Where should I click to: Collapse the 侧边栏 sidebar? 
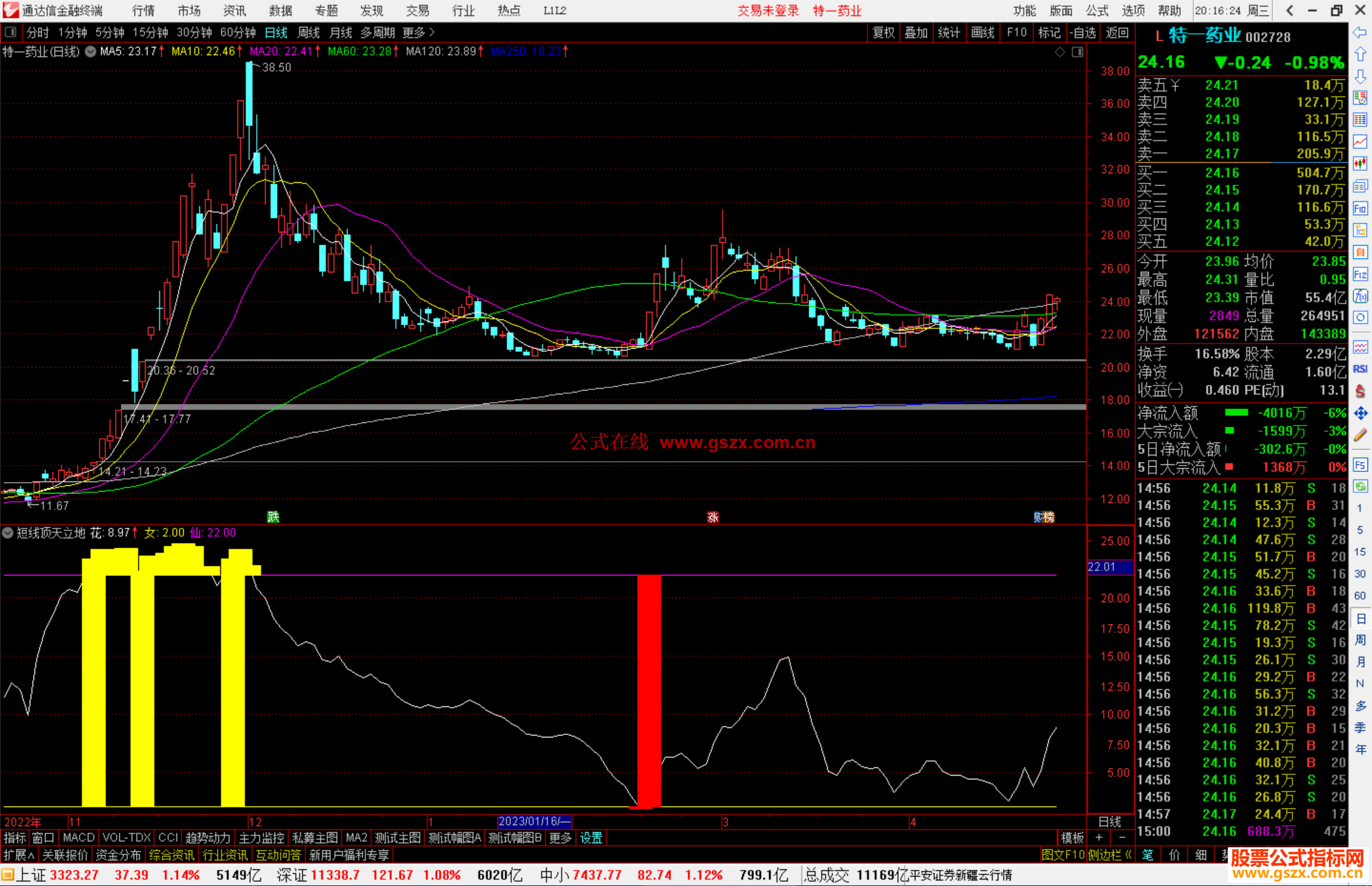(1110, 855)
